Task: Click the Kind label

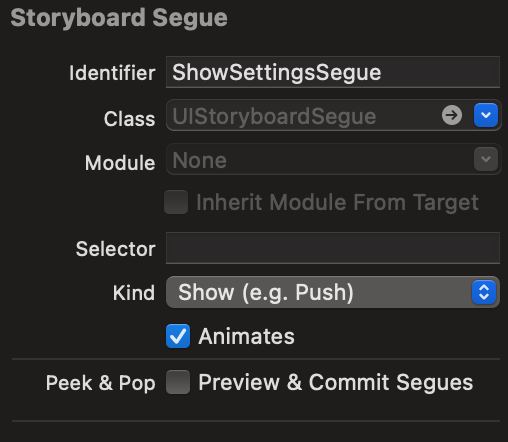Action: pyautogui.click(x=134, y=293)
